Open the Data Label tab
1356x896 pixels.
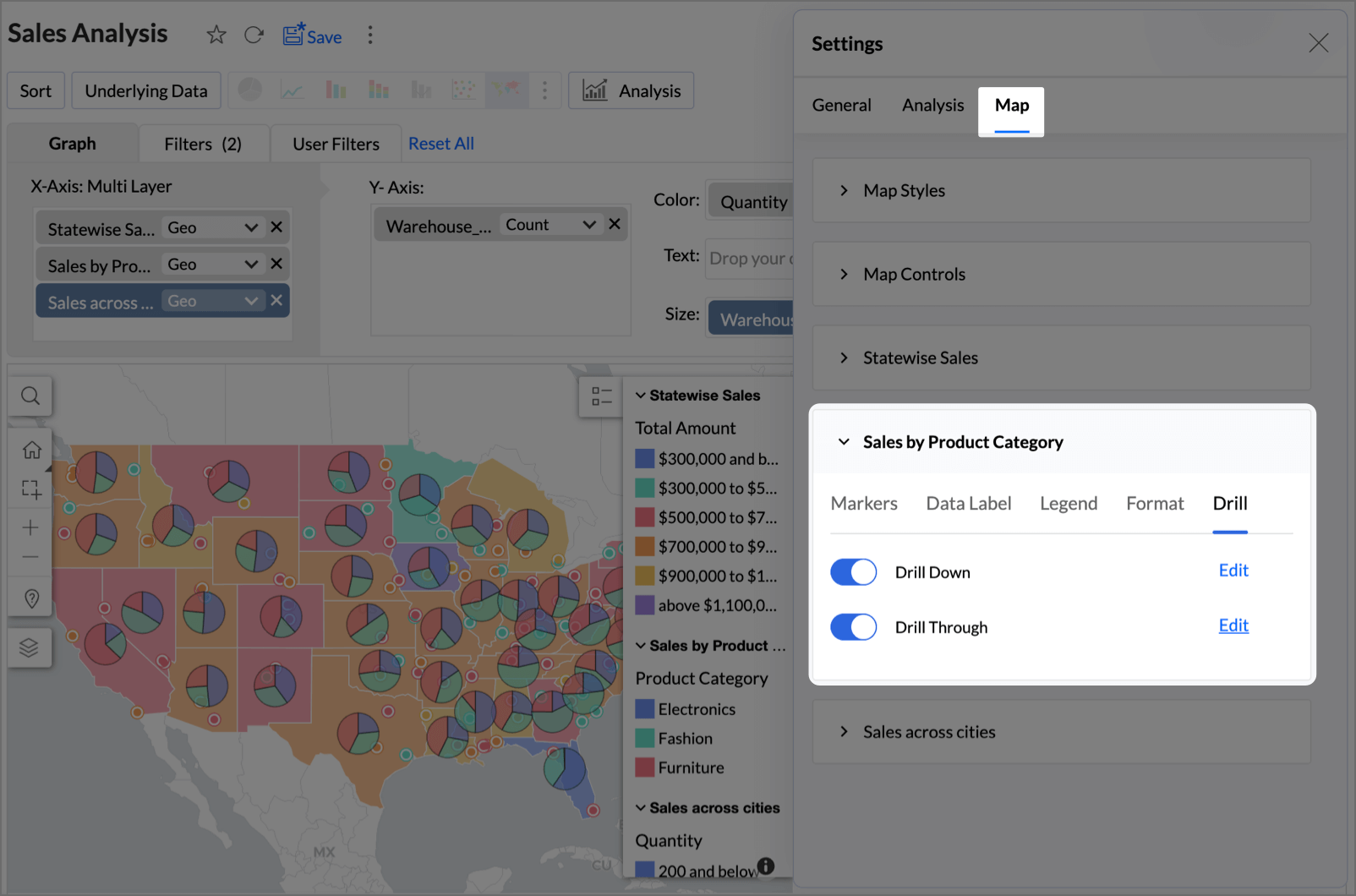(968, 504)
